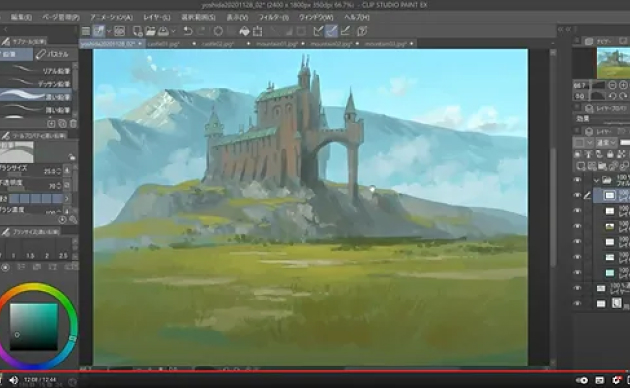Click the Navigator thumbnail preview
Screen dimensions: 630x388
pyautogui.click(x=614, y=63)
